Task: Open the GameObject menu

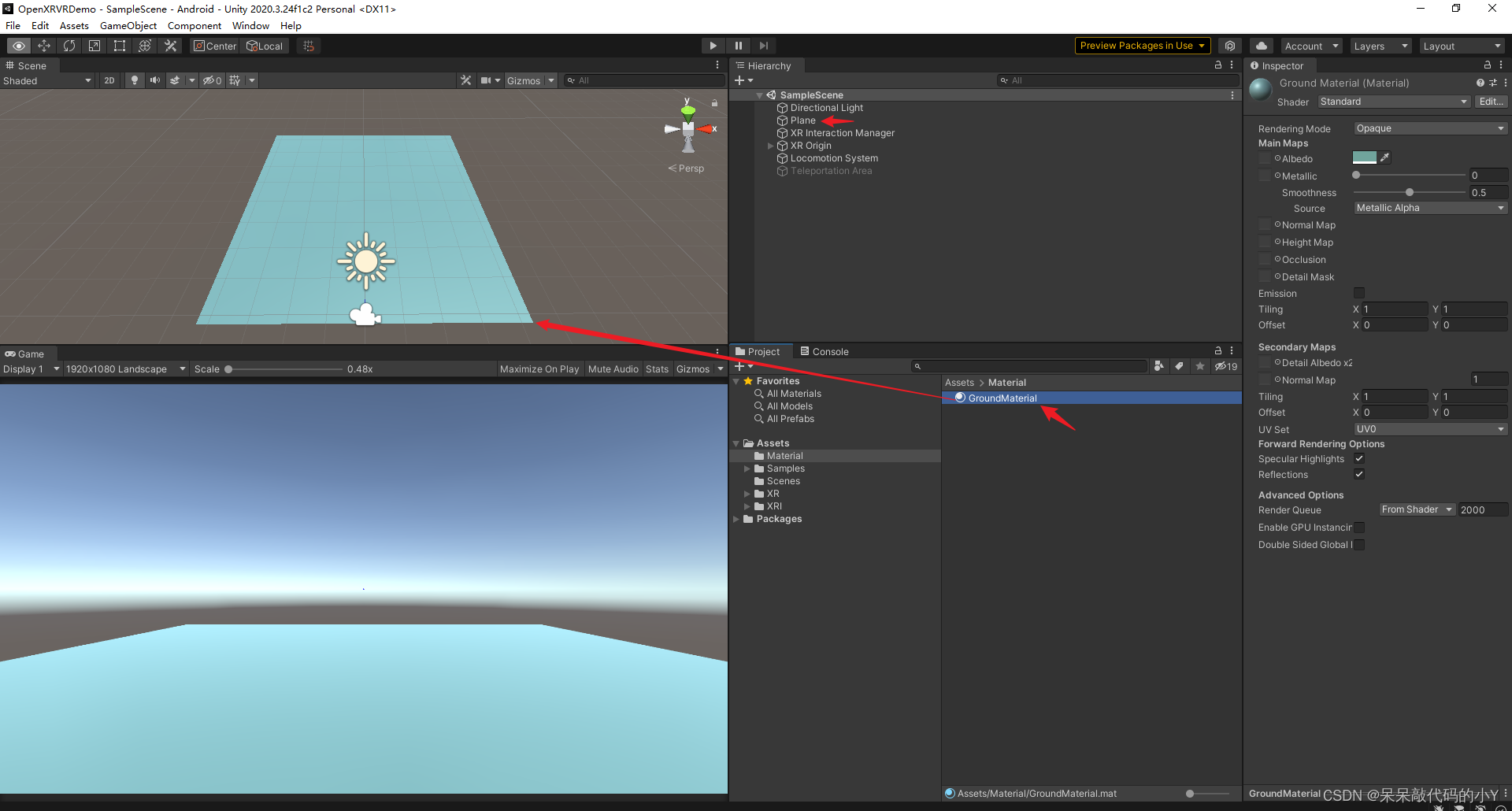Action: (x=128, y=25)
